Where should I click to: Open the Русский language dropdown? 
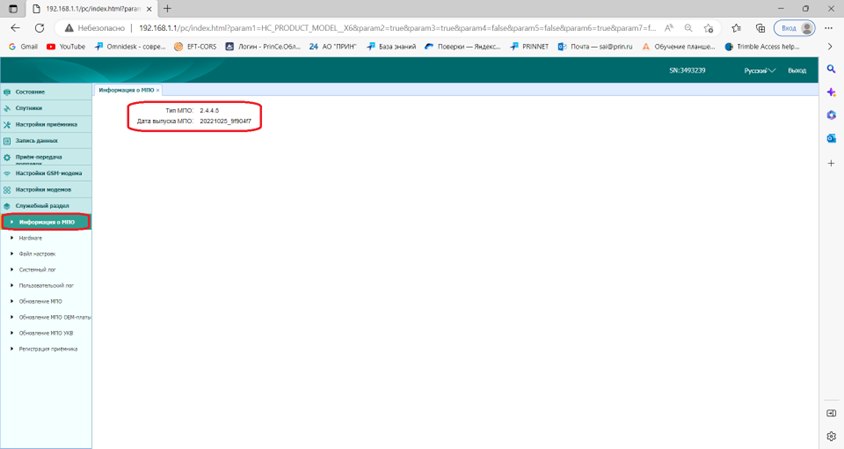click(x=759, y=71)
